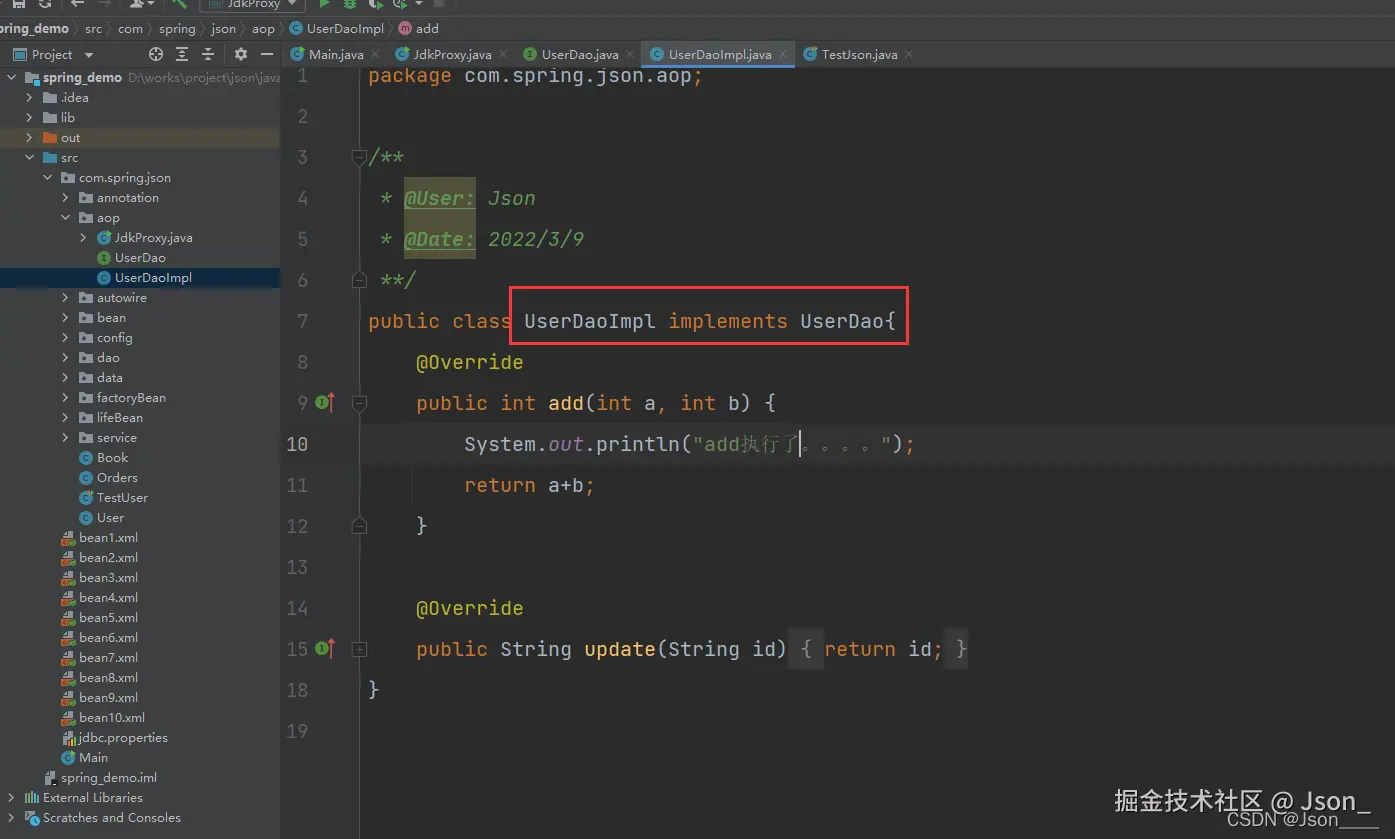Click the spring breadcrumb

(177, 29)
